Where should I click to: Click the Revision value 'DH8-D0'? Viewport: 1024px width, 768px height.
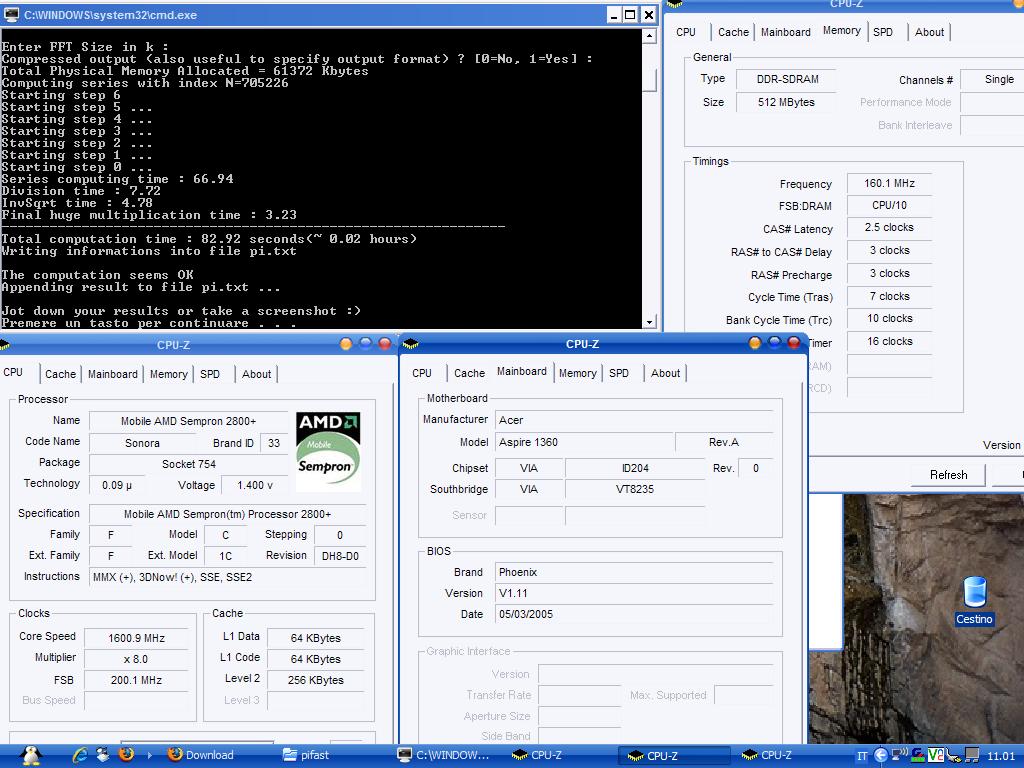[x=340, y=556]
